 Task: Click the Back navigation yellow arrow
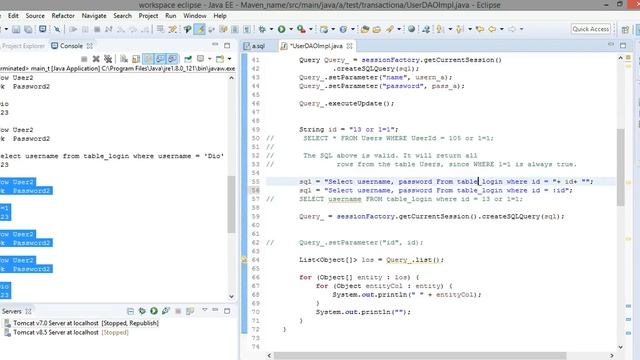492,29
